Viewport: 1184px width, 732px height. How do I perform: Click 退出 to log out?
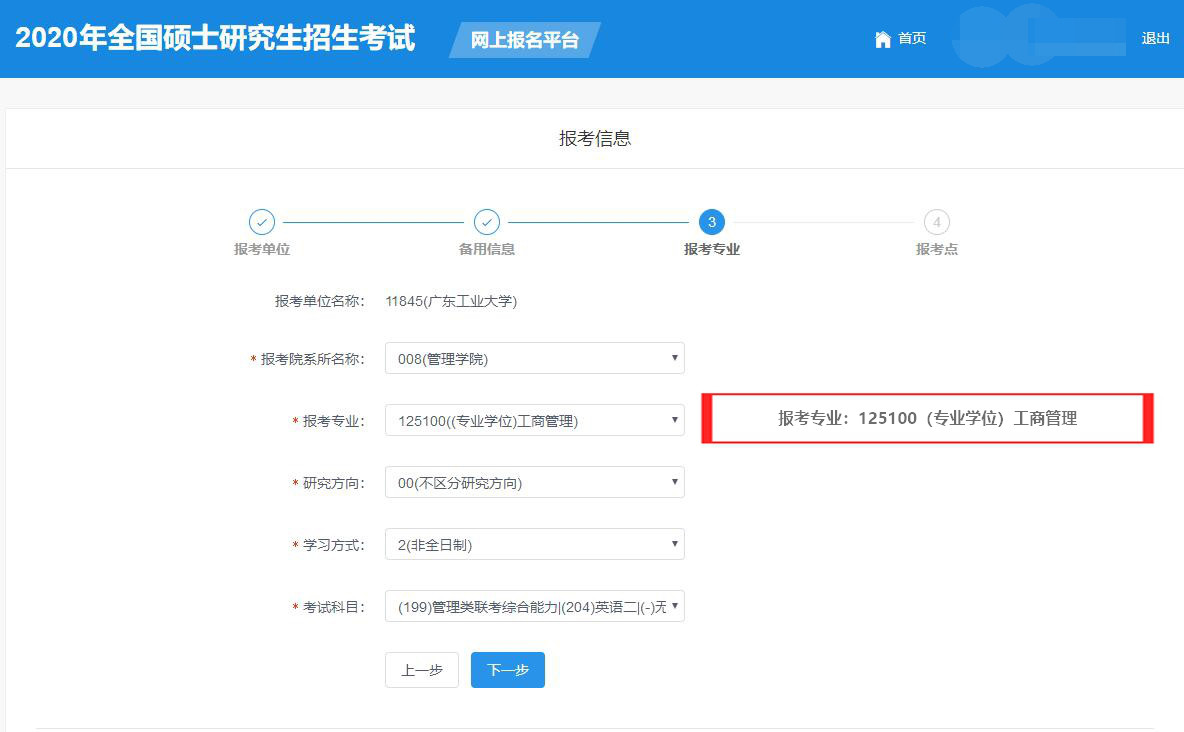1155,38
